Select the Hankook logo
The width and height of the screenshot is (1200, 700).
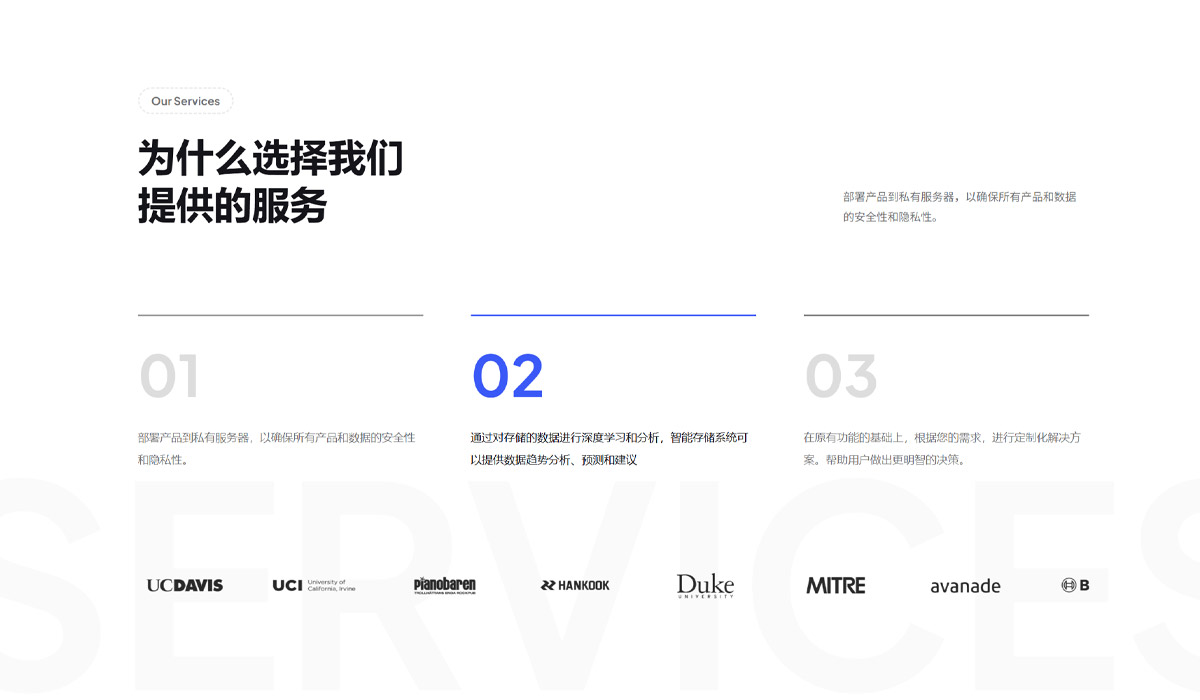click(x=575, y=585)
